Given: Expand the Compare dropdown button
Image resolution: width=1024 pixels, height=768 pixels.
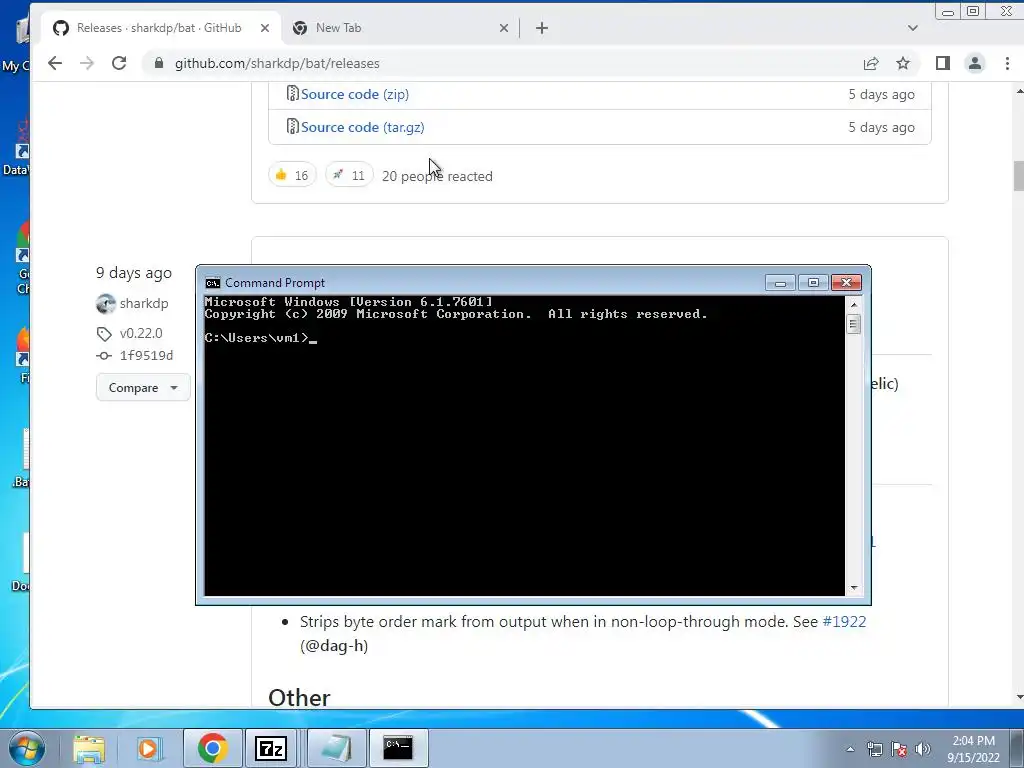Looking at the screenshot, I should (143, 387).
